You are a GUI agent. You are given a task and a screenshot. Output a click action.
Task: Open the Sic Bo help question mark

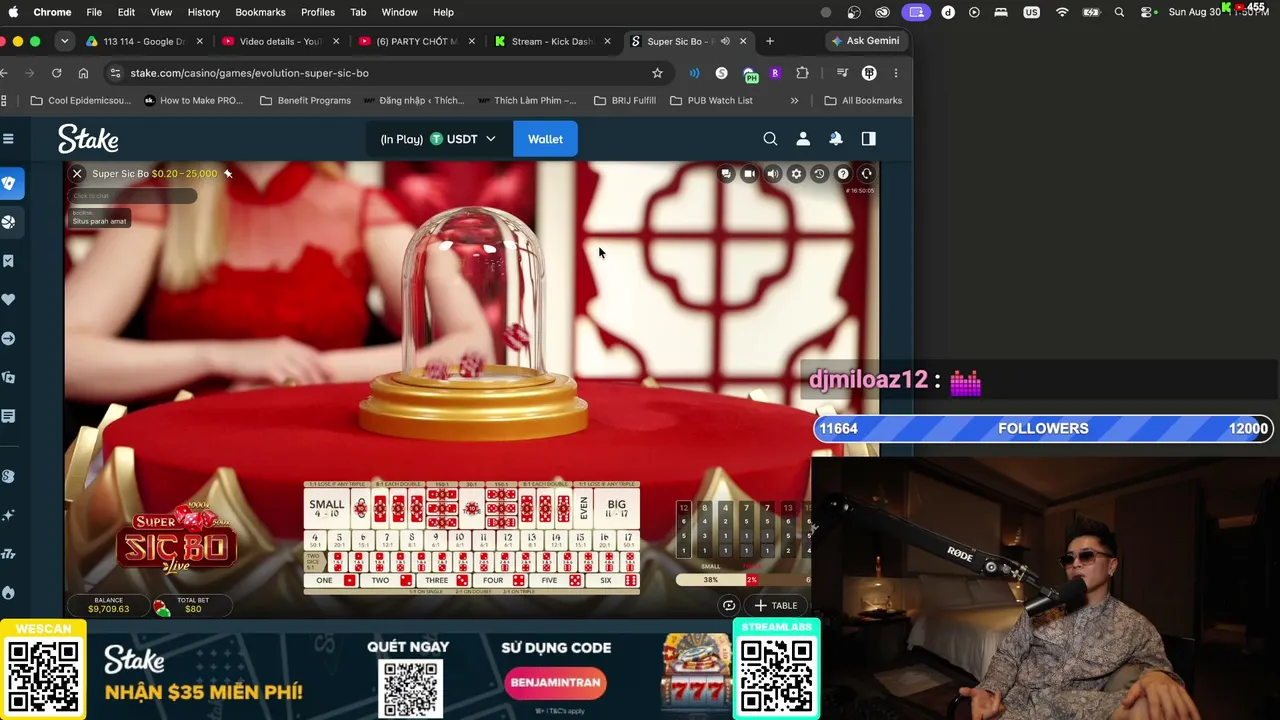pos(843,174)
